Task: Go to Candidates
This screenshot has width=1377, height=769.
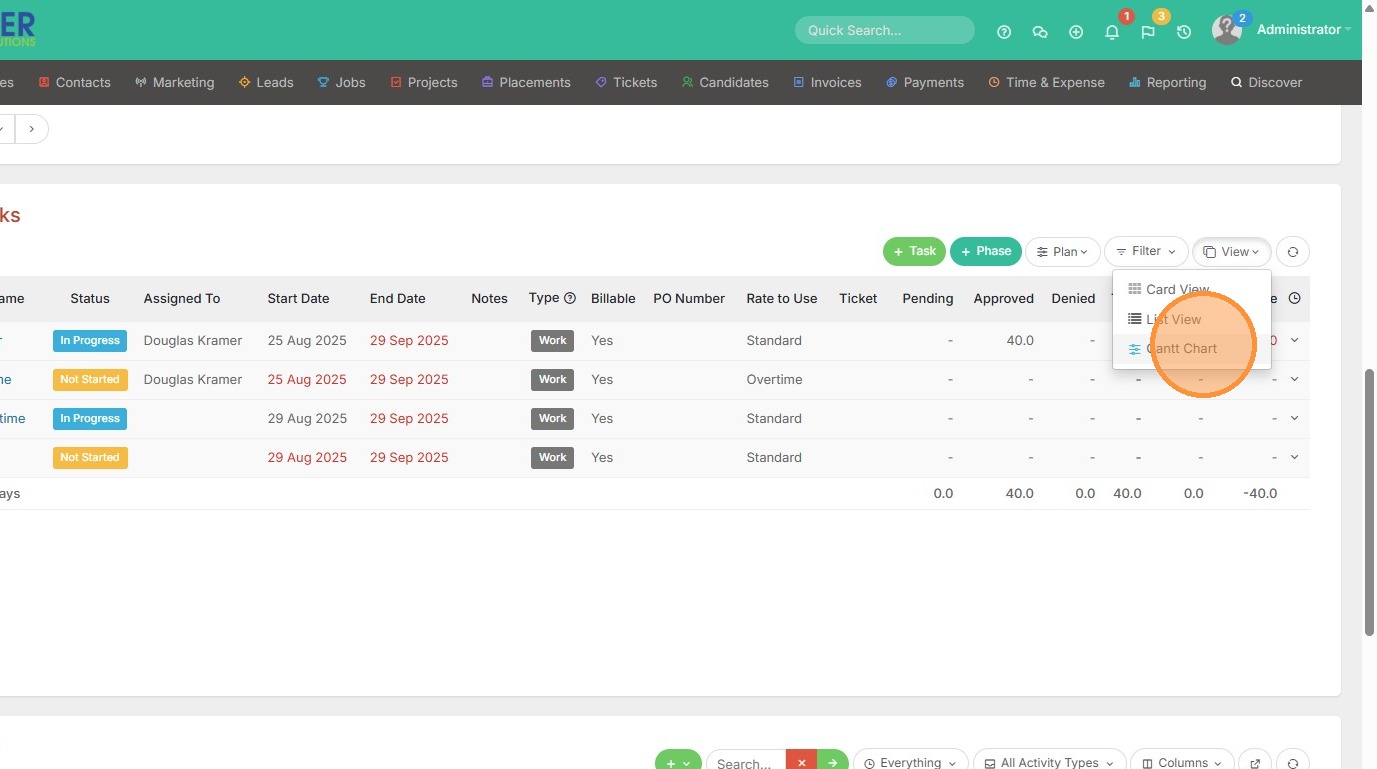Action: click(725, 82)
